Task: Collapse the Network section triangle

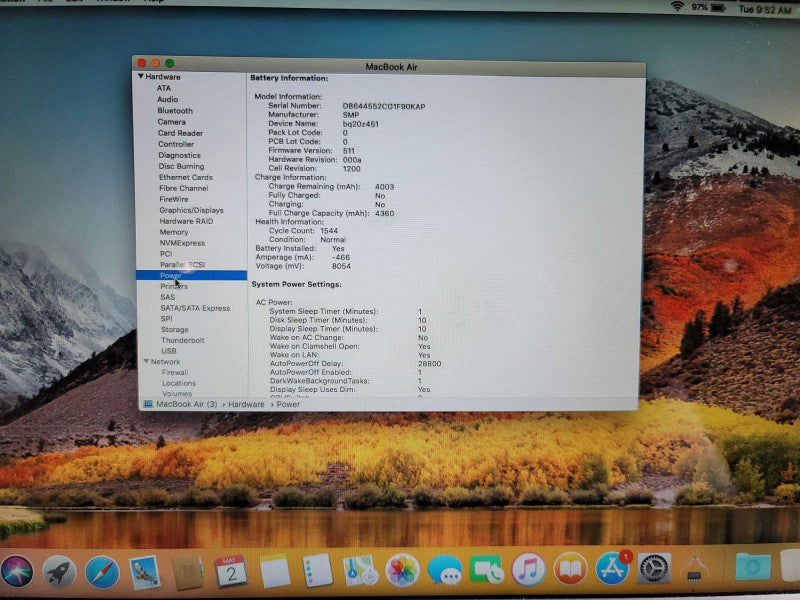Action: [x=146, y=361]
